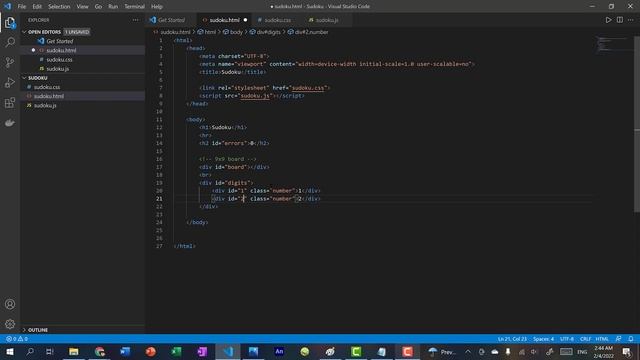Open the Terminal menu

[134, 7]
